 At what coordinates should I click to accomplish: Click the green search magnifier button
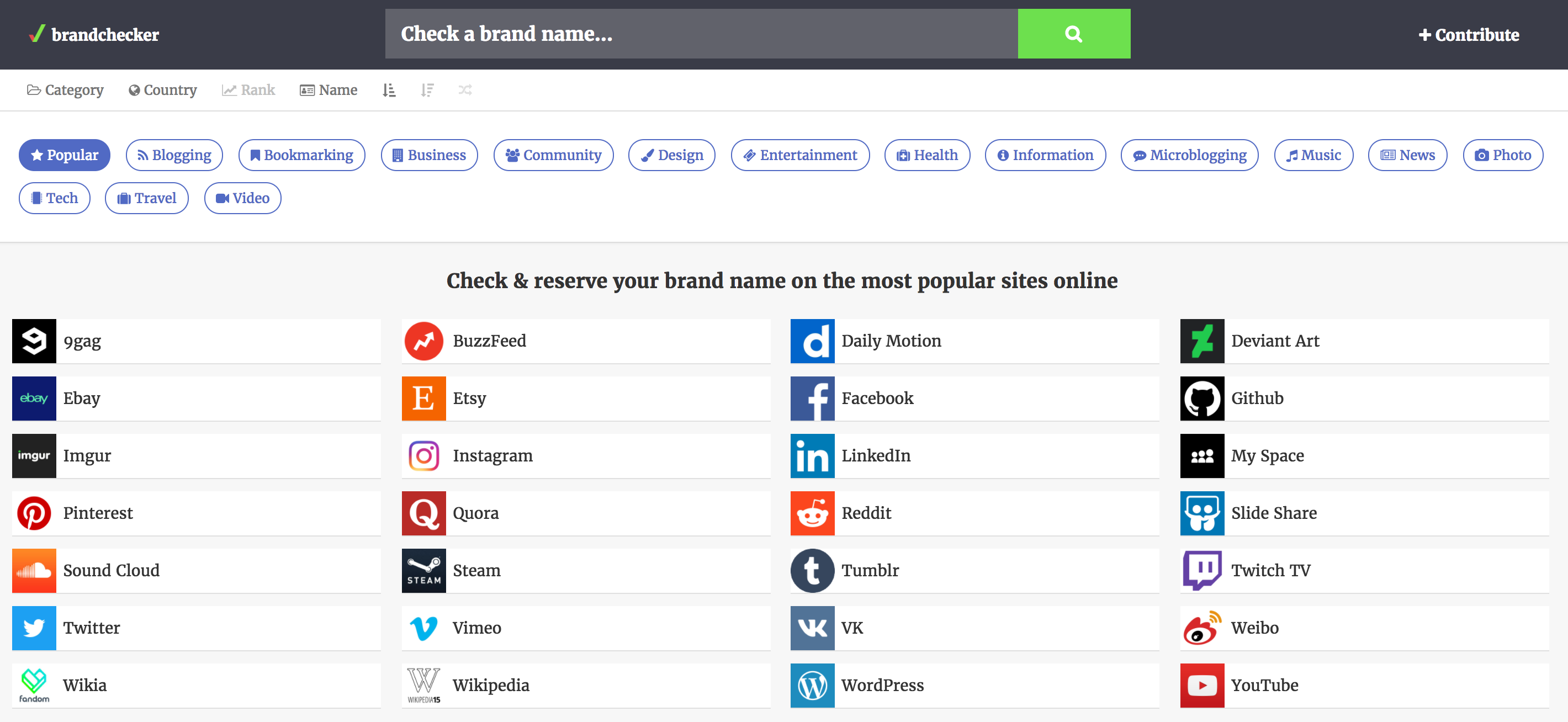(x=1073, y=34)
